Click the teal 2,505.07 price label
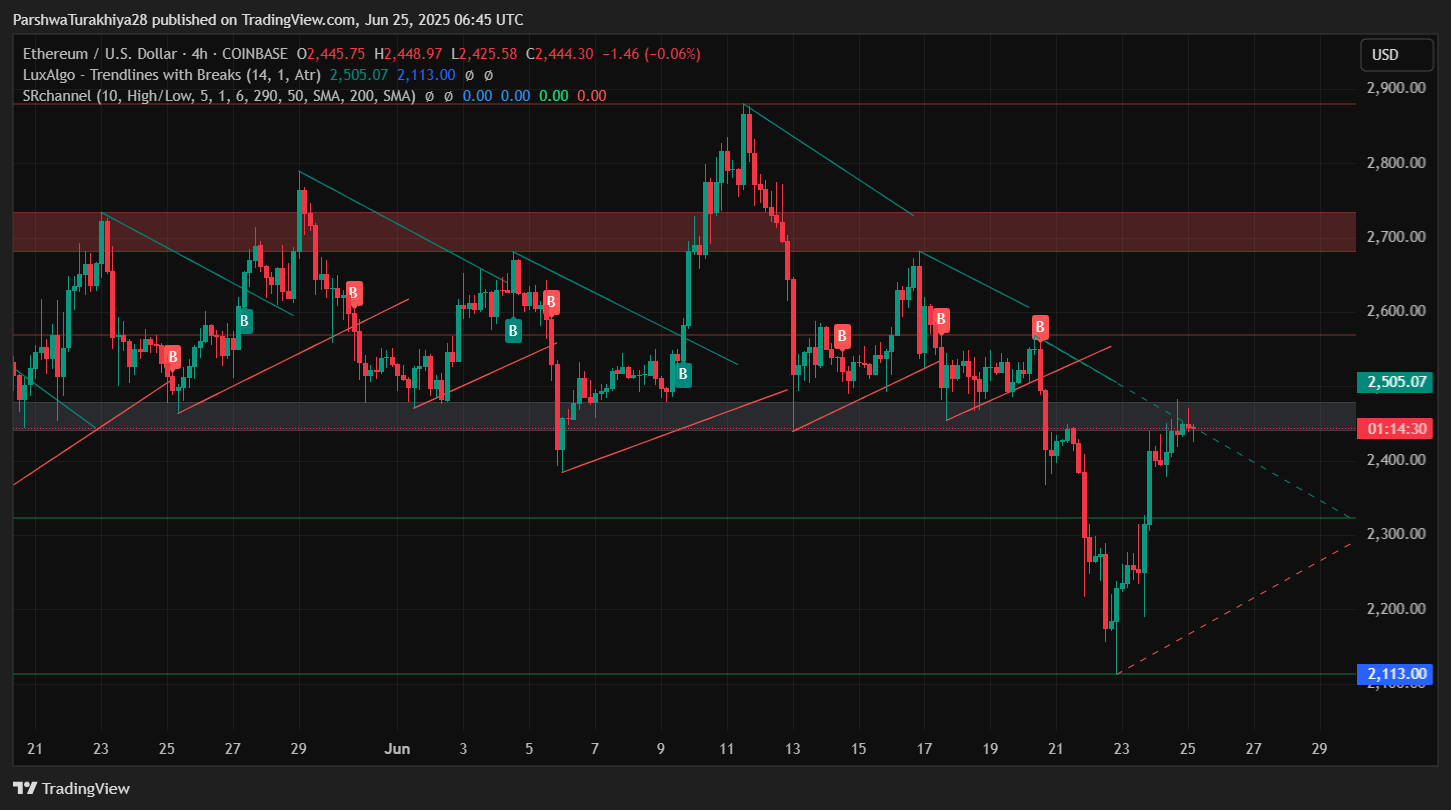Viewport: 1451px width, 810px height. click(x=1395, y=382)
